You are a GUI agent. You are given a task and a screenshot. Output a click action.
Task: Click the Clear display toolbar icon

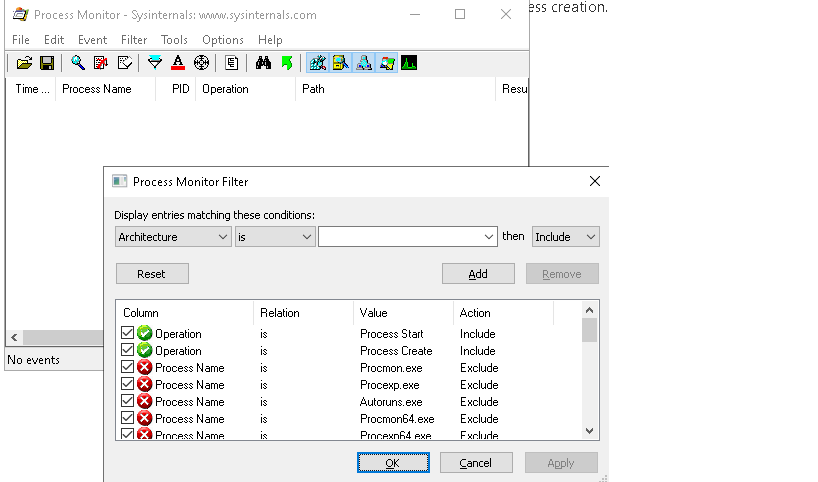[x=125, y=63]
